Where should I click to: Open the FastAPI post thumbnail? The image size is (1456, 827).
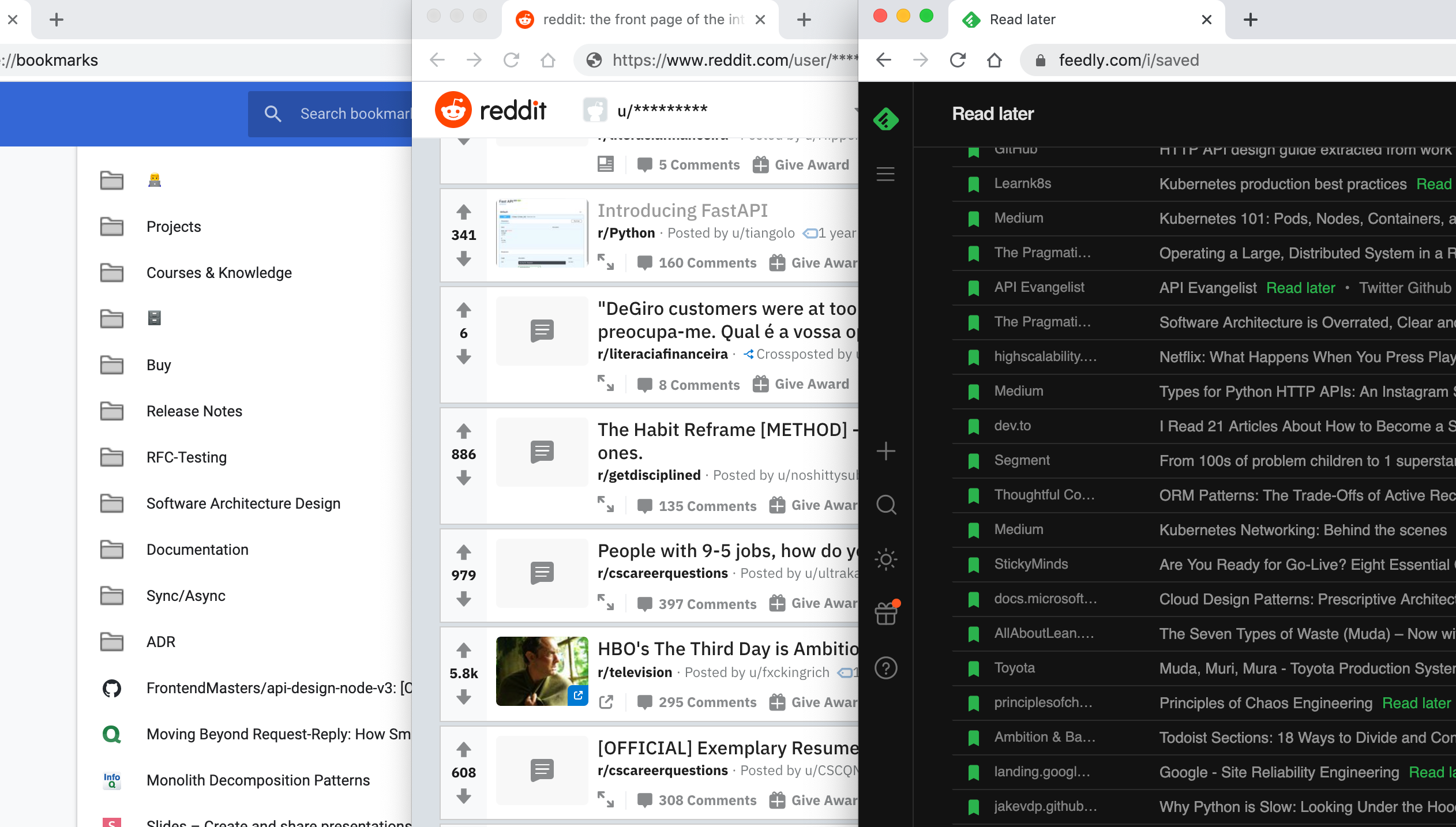point(542,233)
